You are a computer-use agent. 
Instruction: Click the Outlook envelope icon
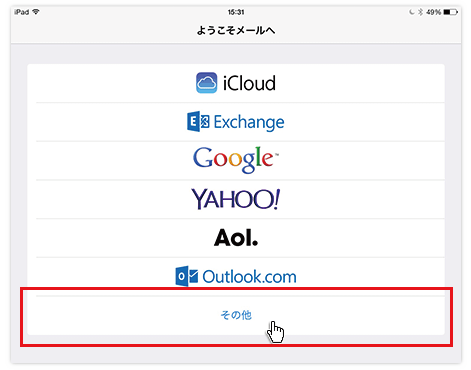pos(187,276)
